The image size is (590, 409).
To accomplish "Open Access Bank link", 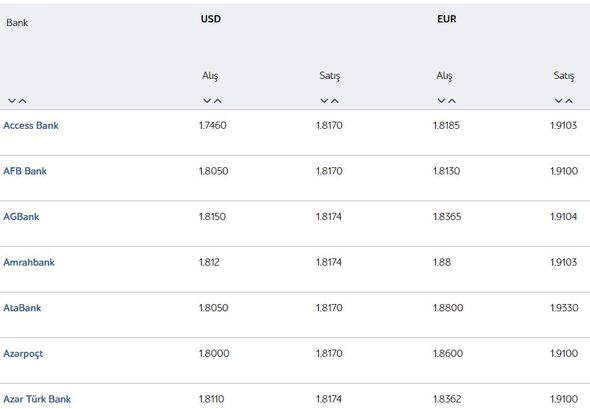I will (31, 125).
